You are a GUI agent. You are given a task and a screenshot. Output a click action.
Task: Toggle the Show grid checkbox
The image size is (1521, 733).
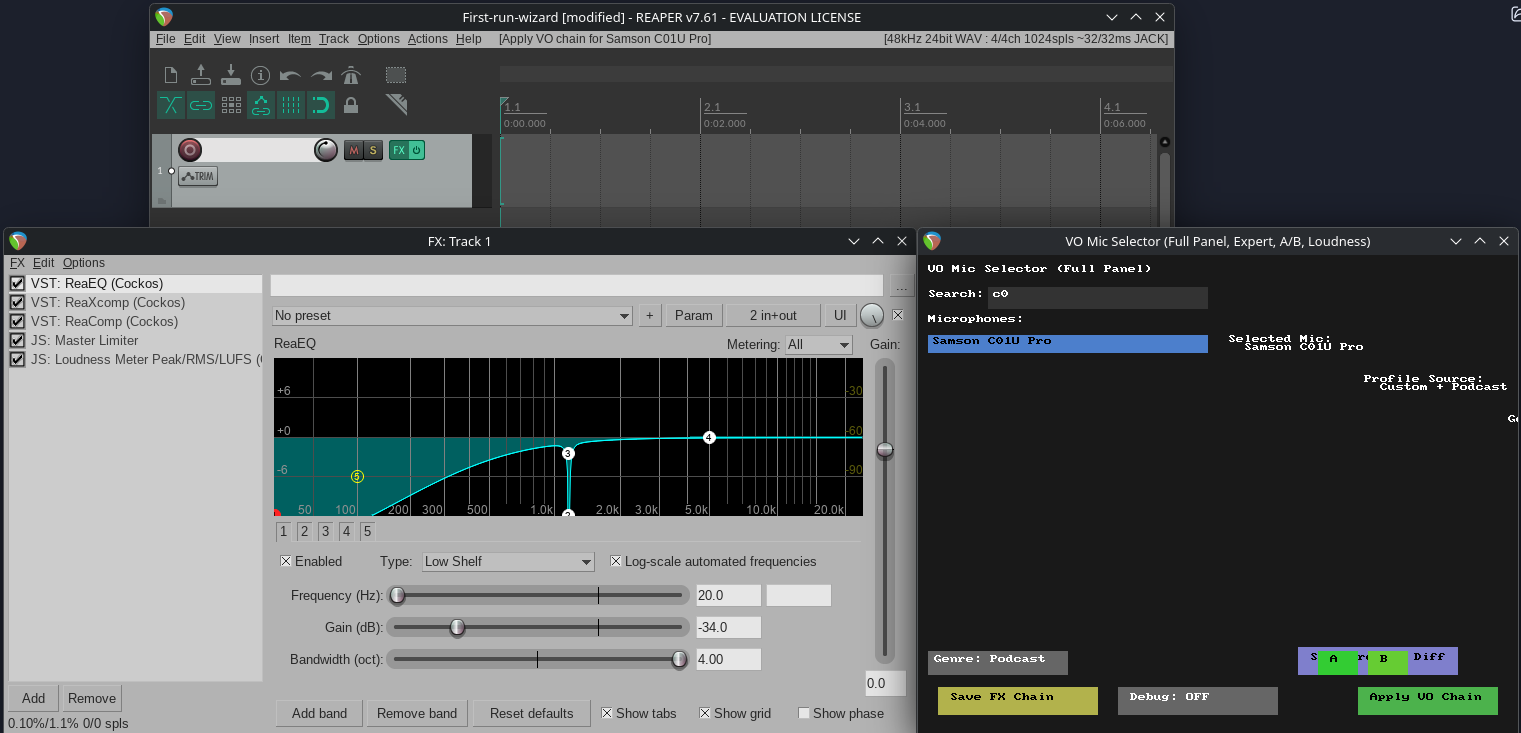click(x=705, y=714)
